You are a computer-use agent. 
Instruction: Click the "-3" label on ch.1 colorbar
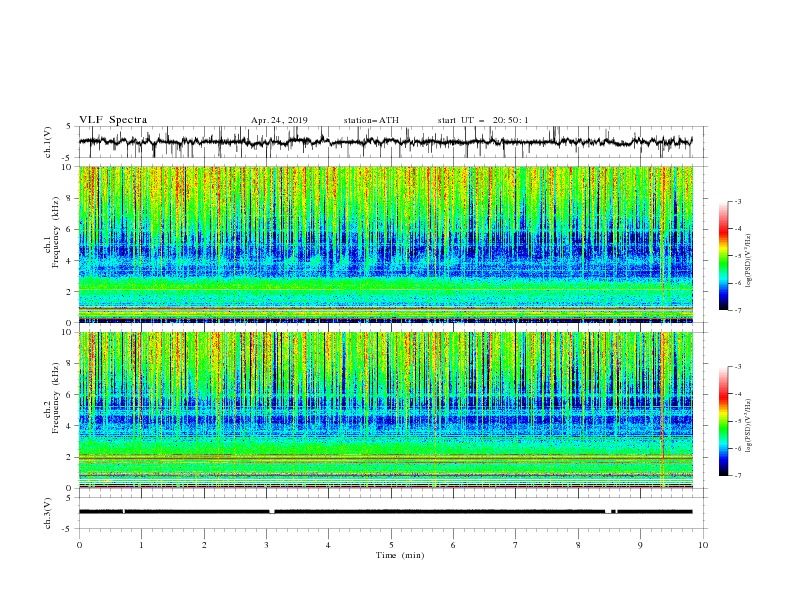pyautogui.click(x=737, y=201)
